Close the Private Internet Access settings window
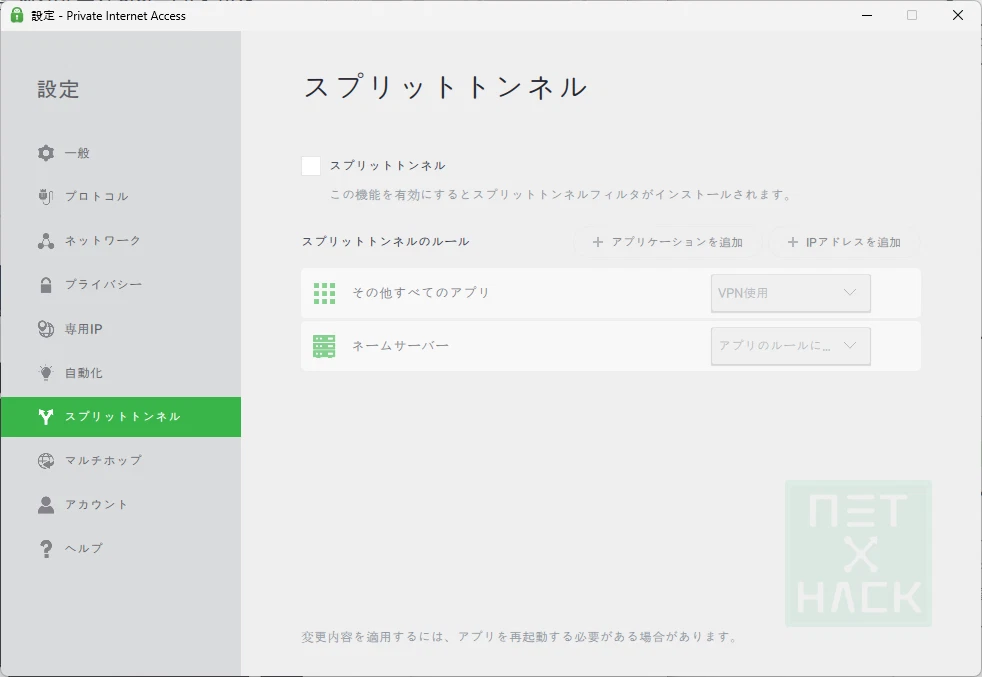Viewport: 982px width, 677px height. tap(957, 15)
